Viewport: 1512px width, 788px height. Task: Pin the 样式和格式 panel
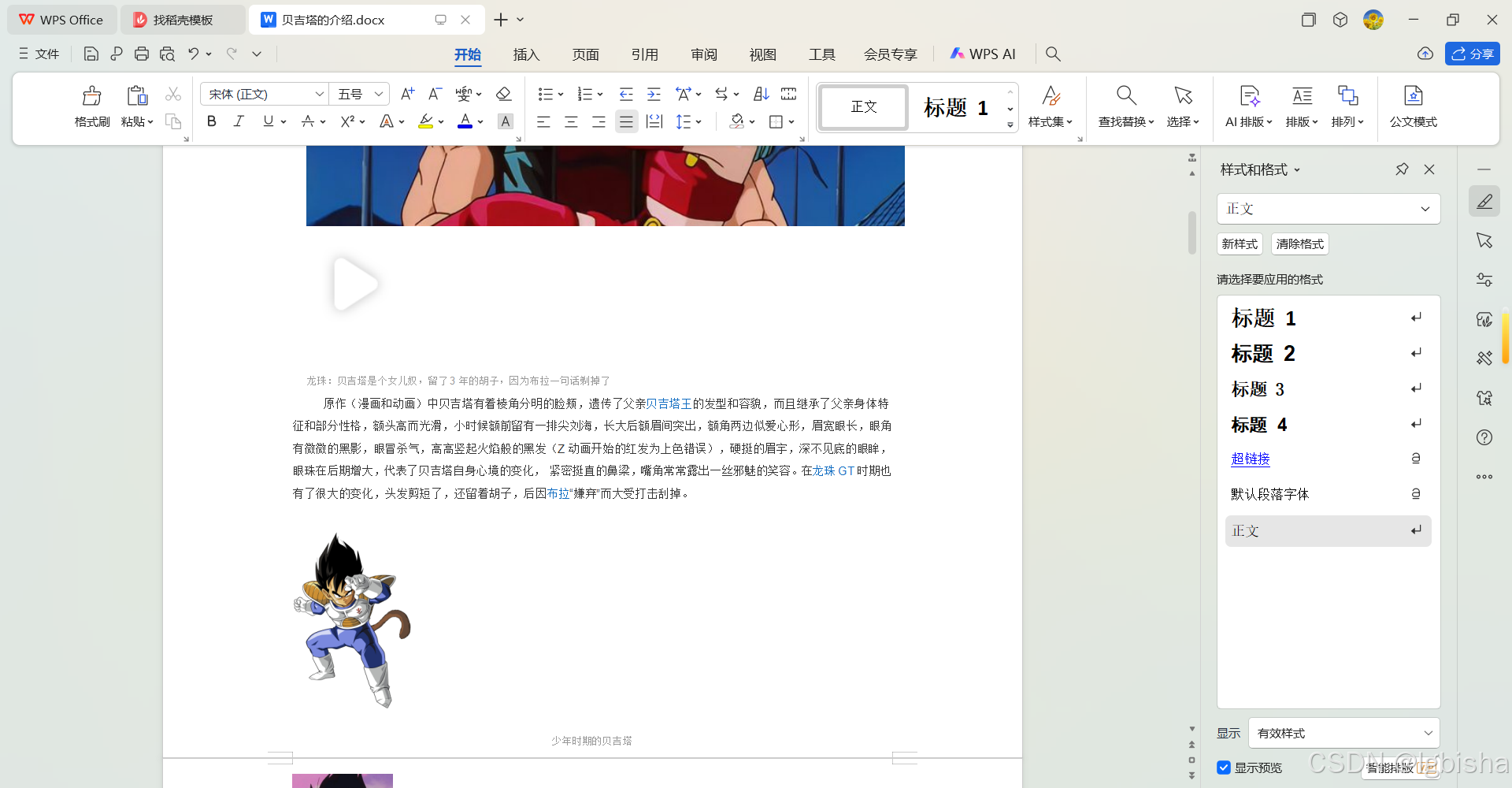1402,169
